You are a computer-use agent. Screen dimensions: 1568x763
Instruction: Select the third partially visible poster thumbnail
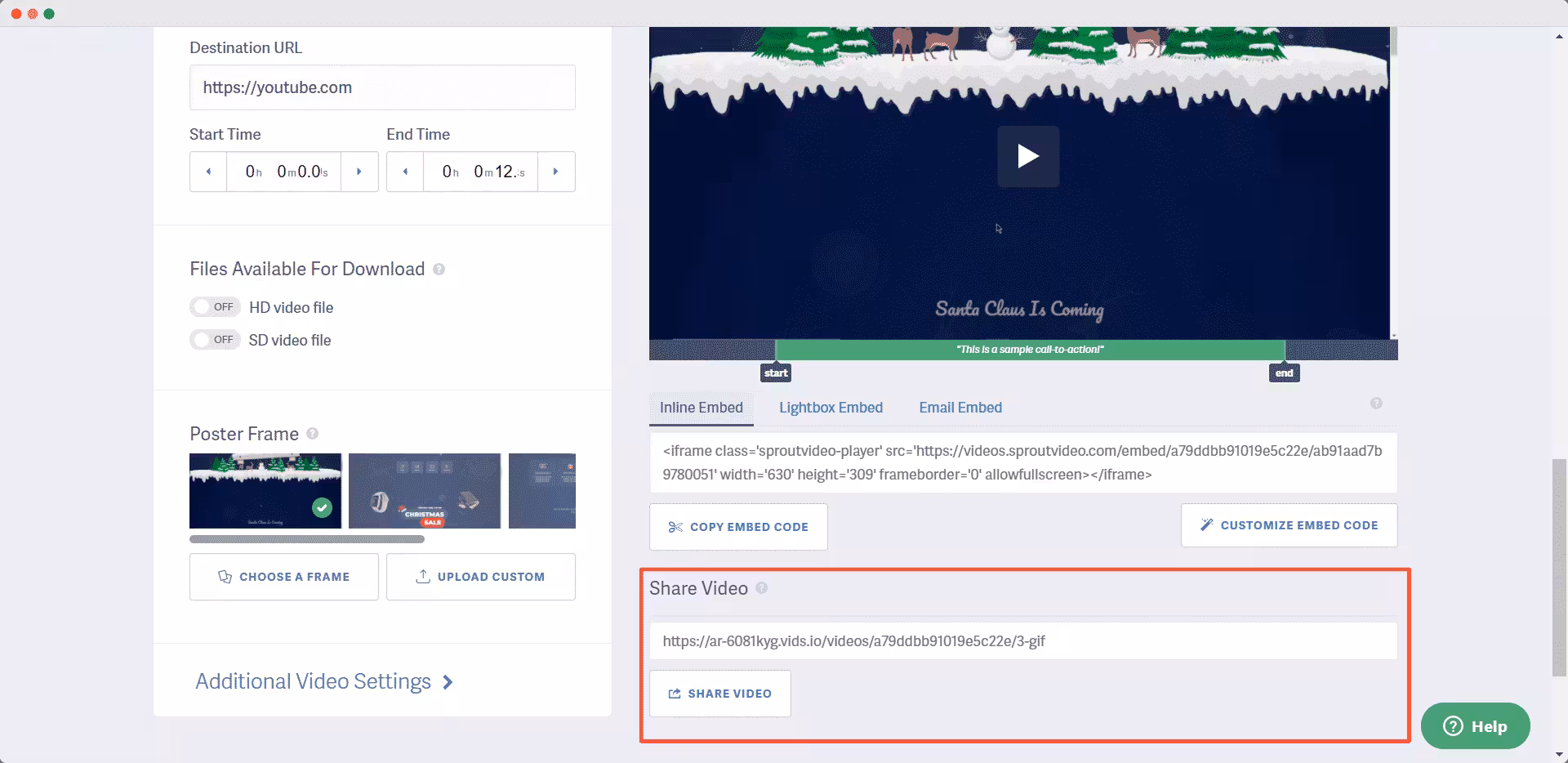point(542,491)
